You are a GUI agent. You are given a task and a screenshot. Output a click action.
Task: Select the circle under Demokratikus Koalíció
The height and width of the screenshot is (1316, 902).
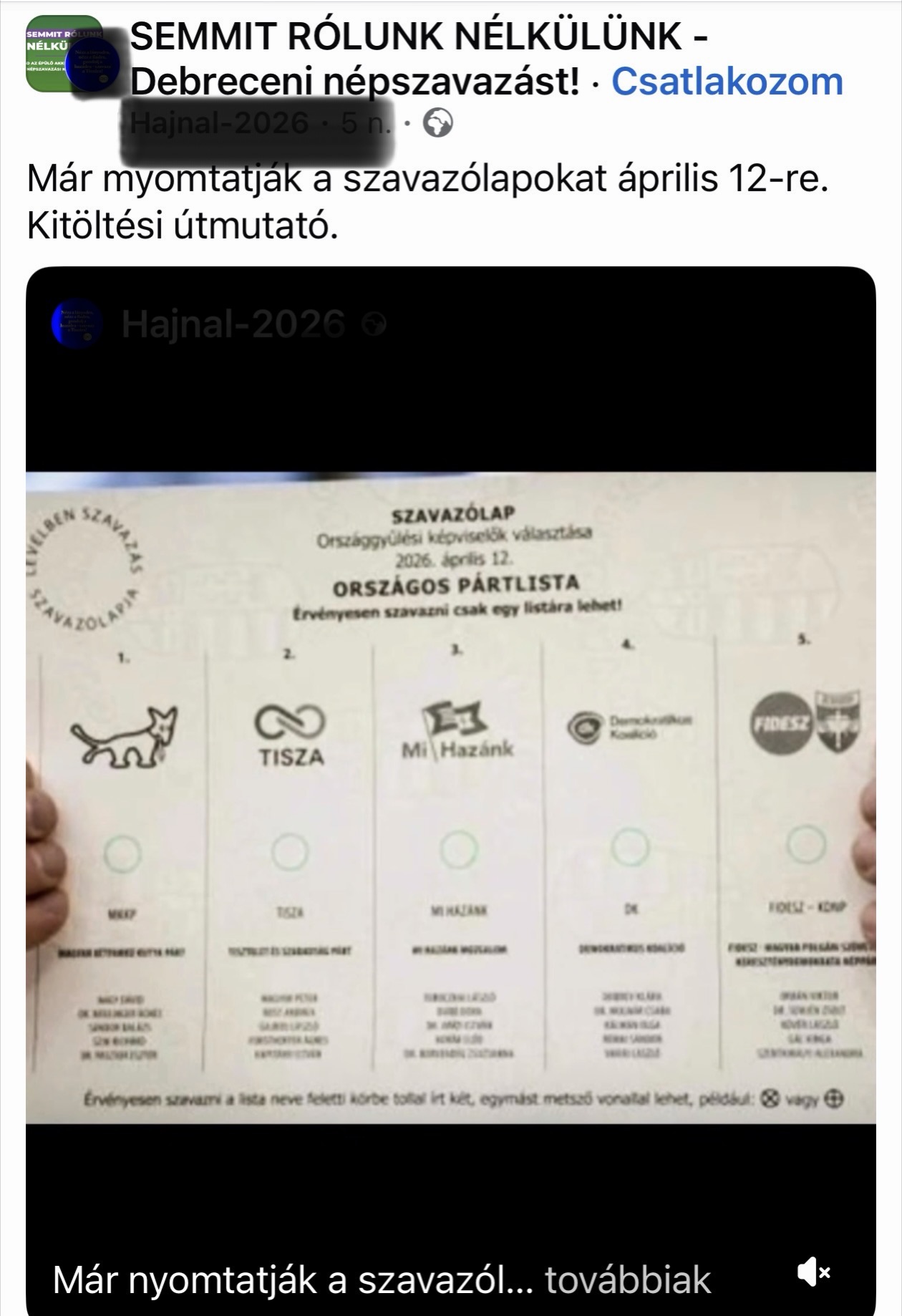630,846
